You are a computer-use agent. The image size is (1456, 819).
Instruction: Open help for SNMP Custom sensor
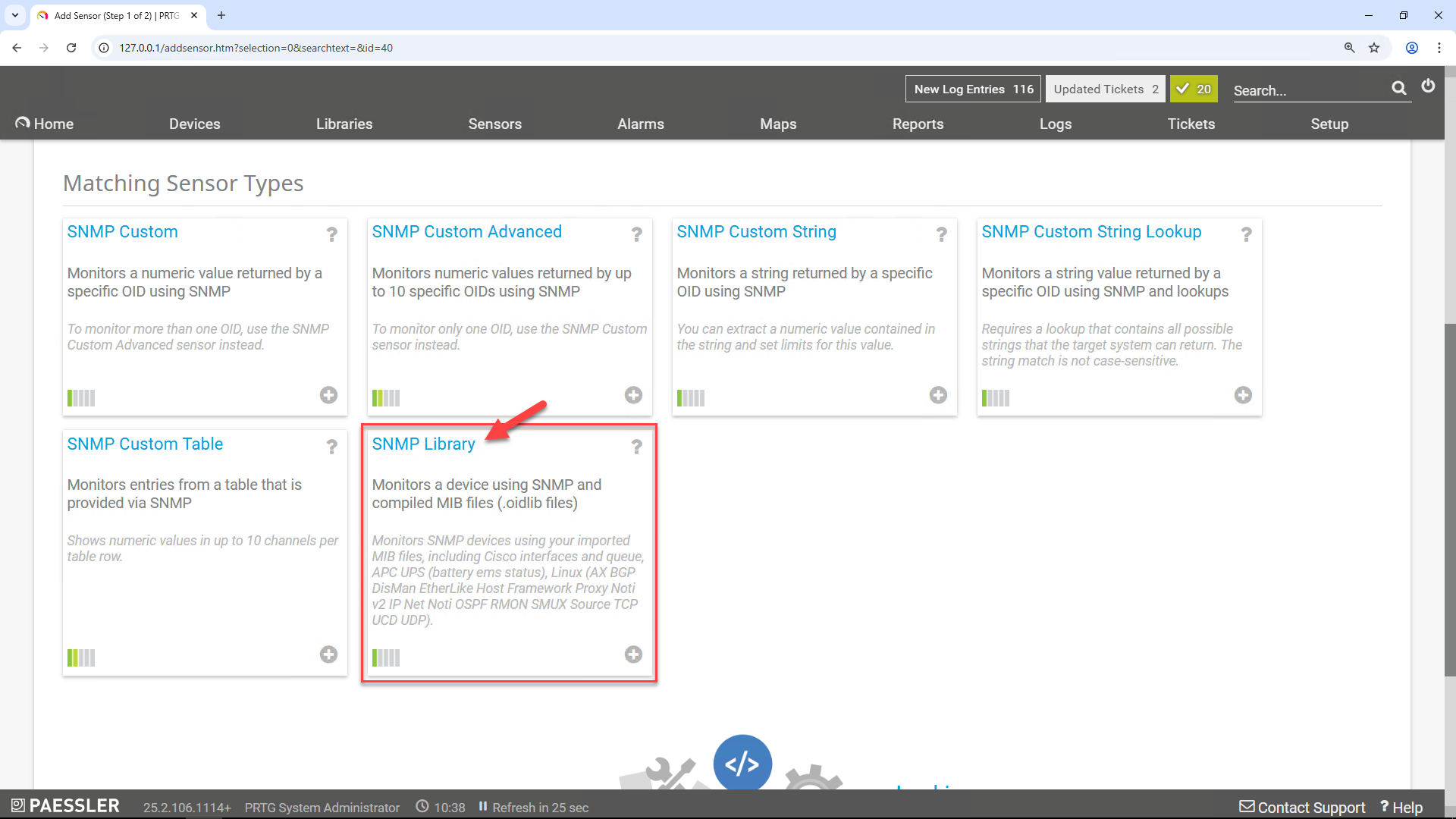[x=331, y=235]
